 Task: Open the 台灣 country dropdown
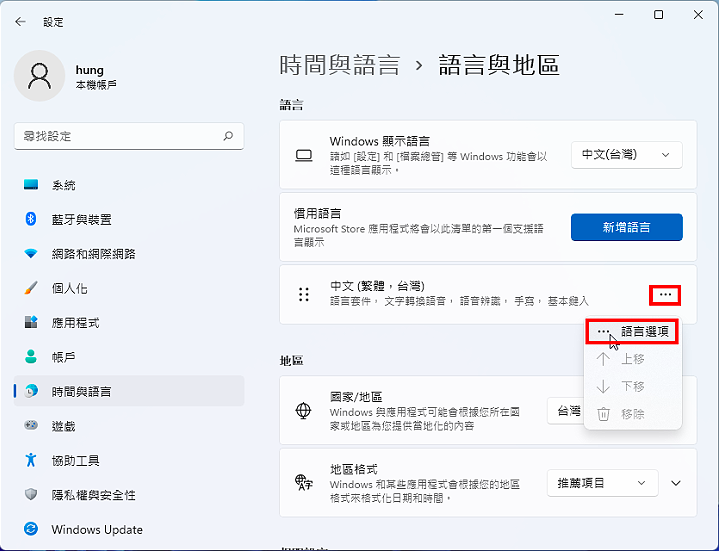click(x=567, y=411)
